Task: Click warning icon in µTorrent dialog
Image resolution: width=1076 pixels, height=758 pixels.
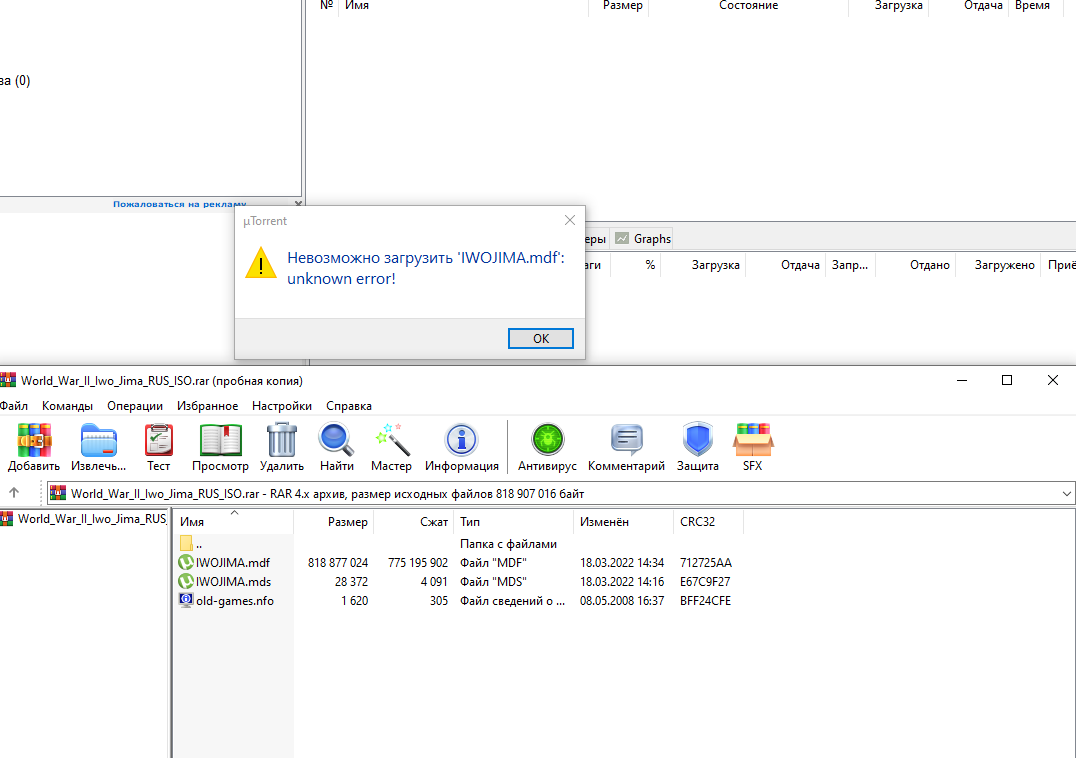Action: [x=261, y=264]
